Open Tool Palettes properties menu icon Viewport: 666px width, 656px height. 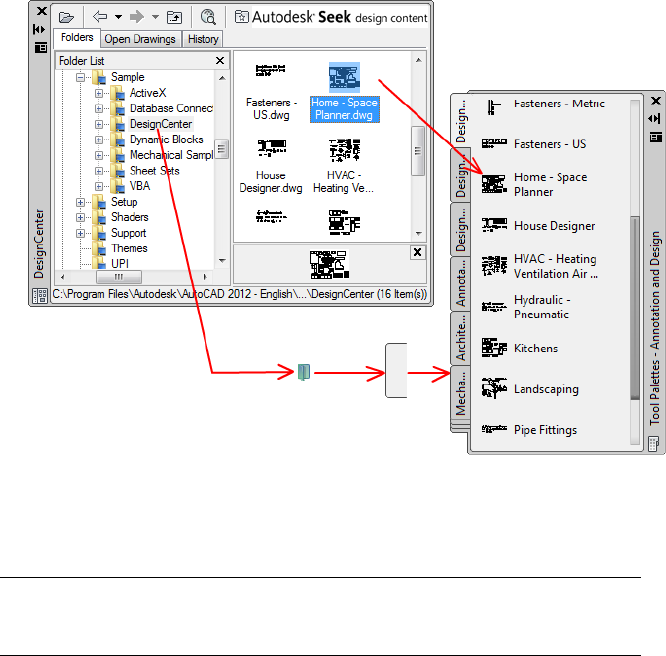click(x=656, y=137)
